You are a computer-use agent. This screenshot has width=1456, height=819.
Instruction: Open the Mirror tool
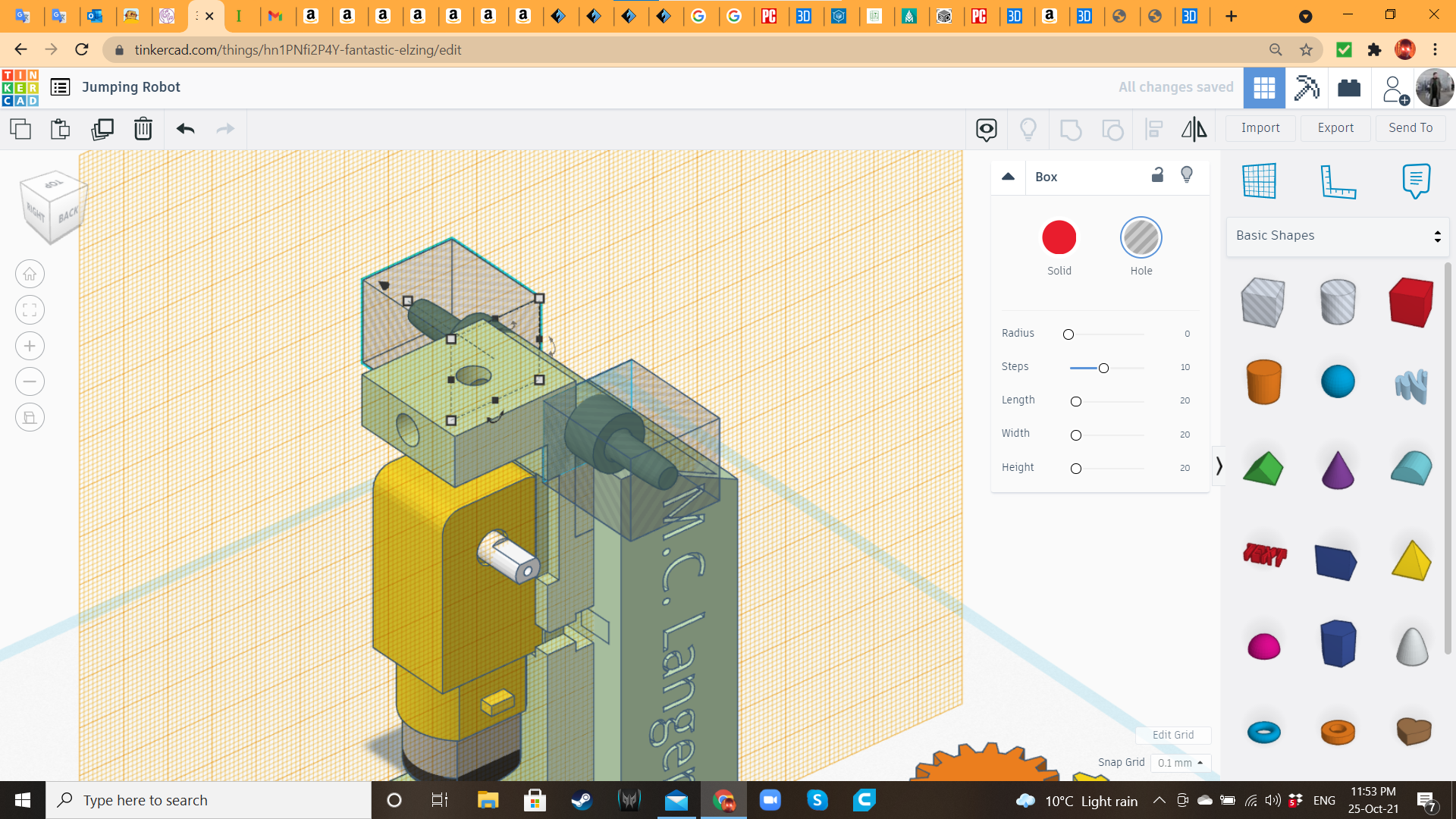click(x=1193, y=129)
